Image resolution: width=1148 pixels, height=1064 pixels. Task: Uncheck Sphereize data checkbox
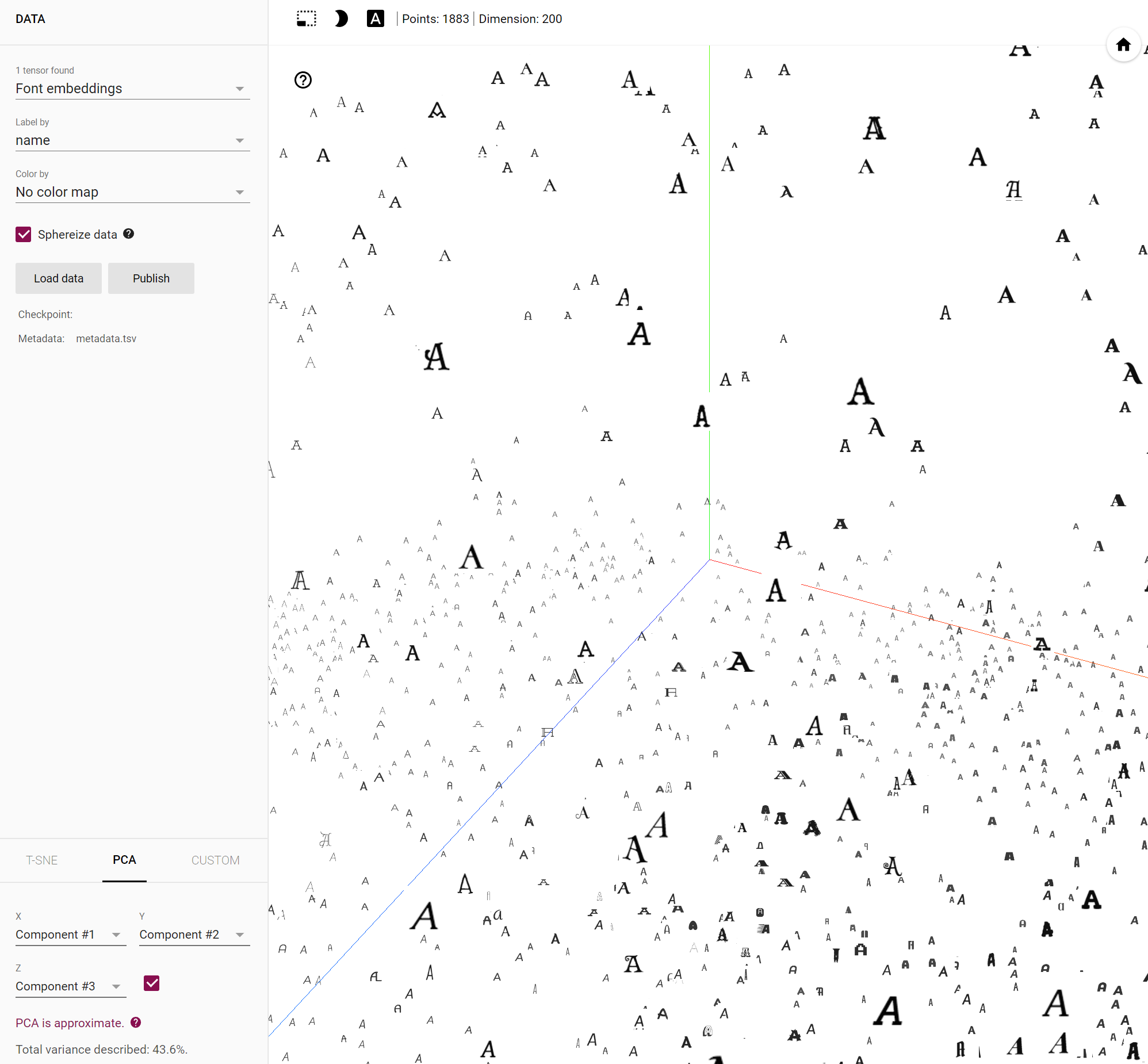(x=24, y=234)
